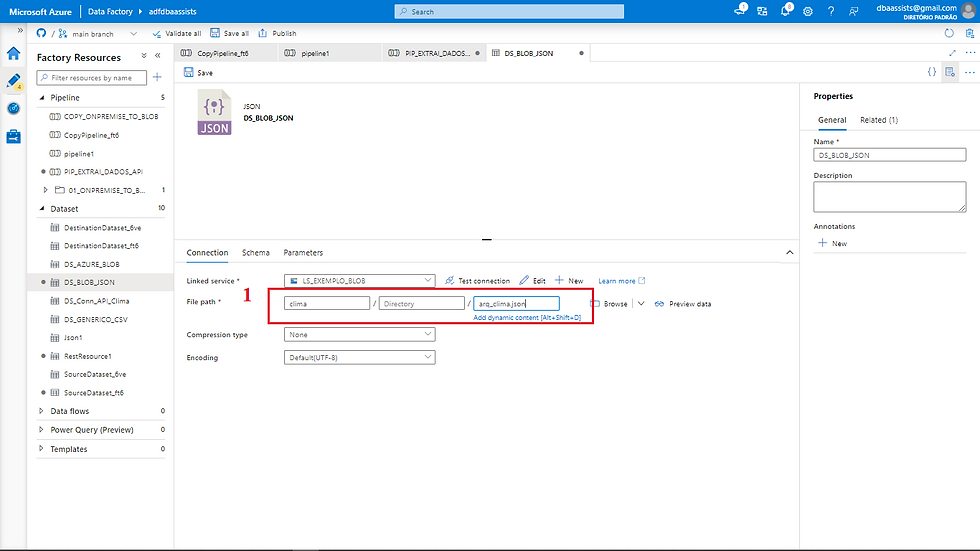Click the user account avatar

tap(968, 11)
